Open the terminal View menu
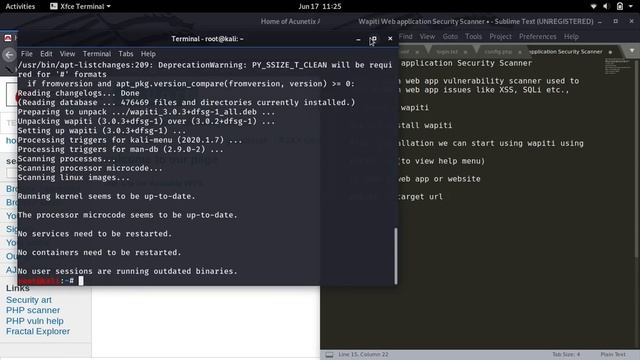The height and width of the screenshot is (360, 640). pyautogui.click(x=67, y=53)
